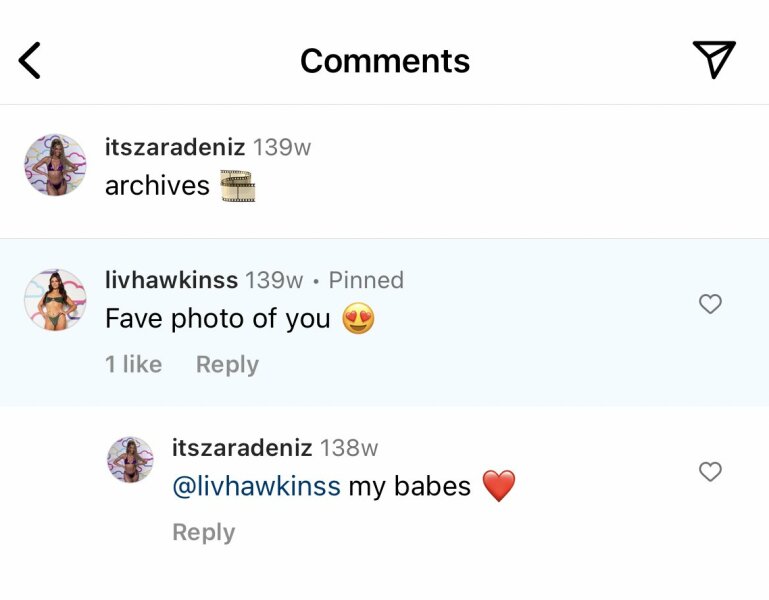Tap the small itszaradeniz avatar in the reply

tap(131, 460)
